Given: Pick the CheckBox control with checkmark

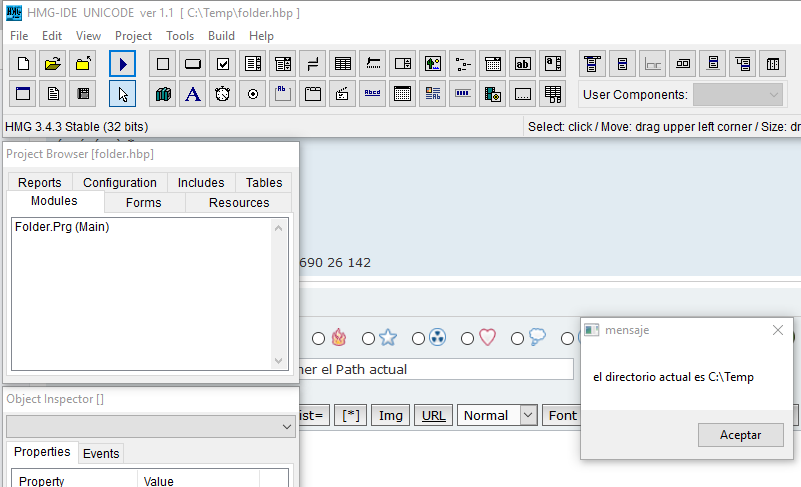Looking at the screenshot, I should click(x=223, y=64).
